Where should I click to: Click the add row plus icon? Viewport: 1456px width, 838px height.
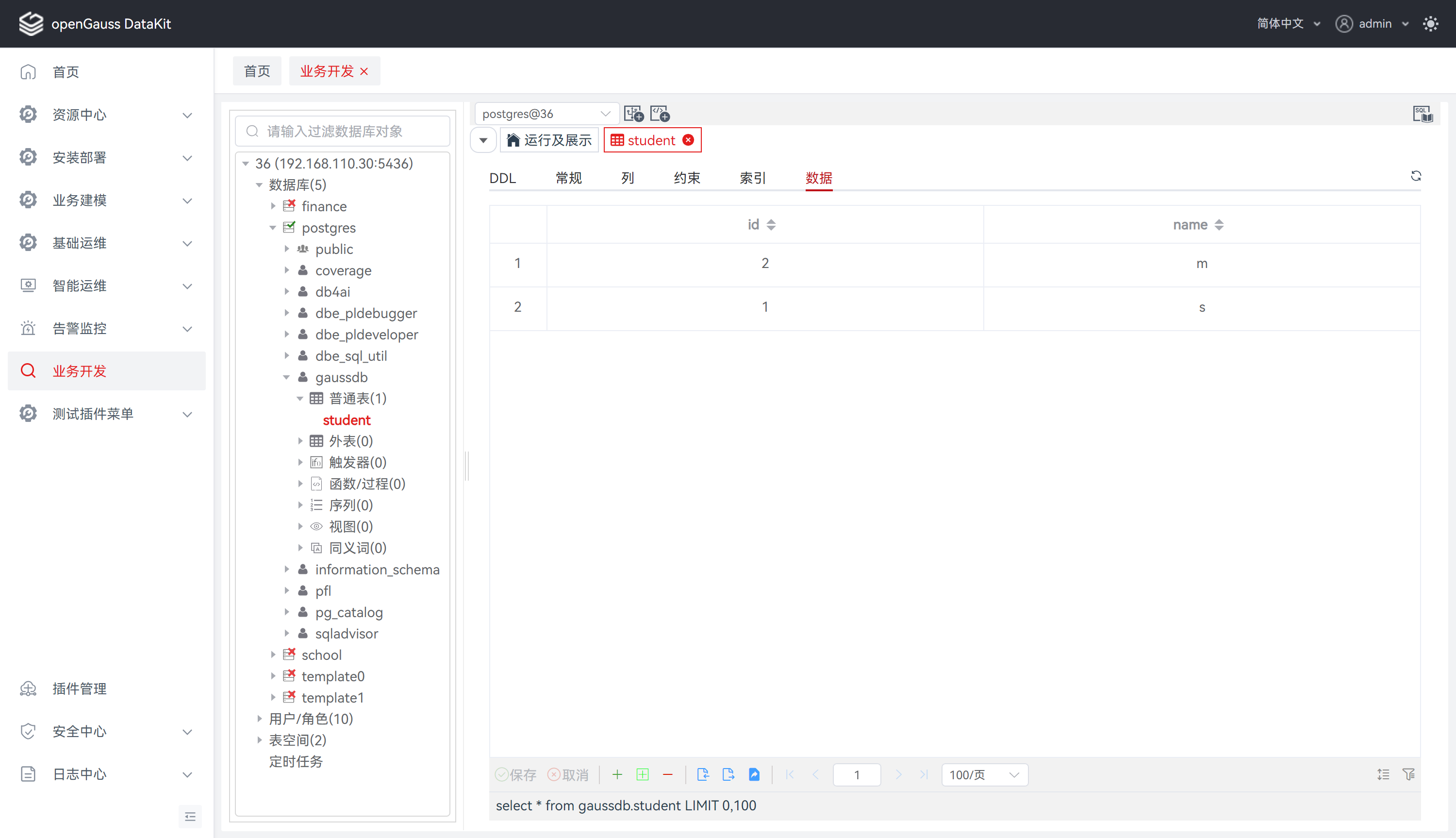(x=617, y=775)
